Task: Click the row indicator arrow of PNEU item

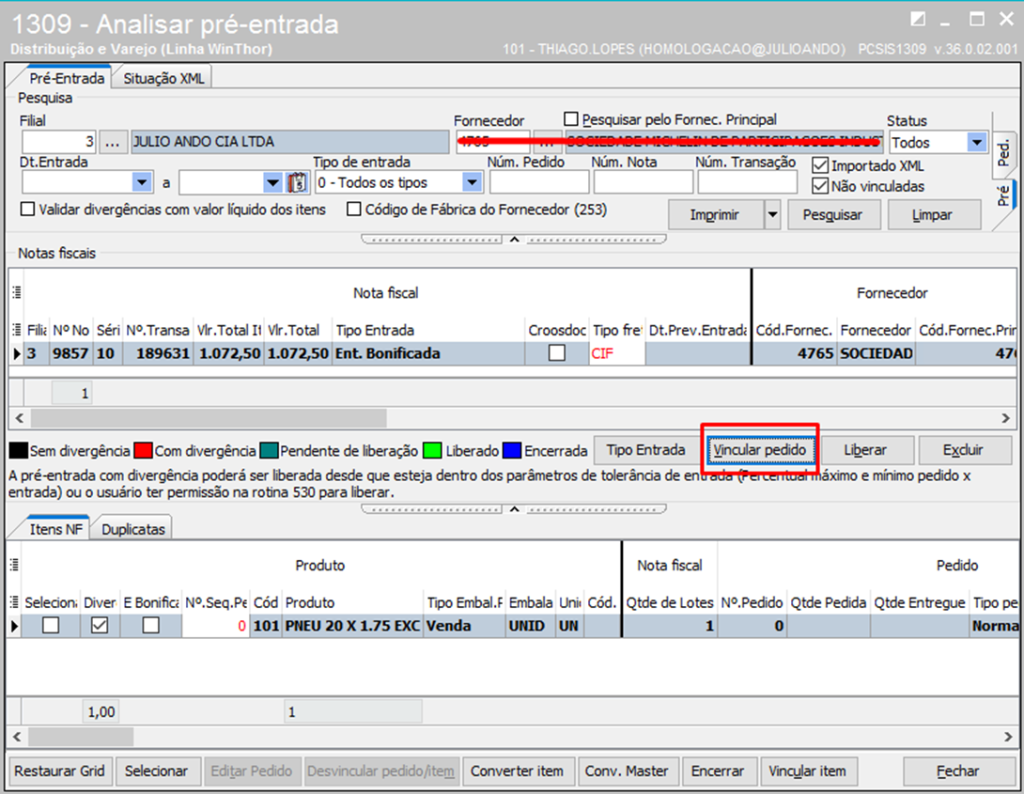Action: (15, 627)
